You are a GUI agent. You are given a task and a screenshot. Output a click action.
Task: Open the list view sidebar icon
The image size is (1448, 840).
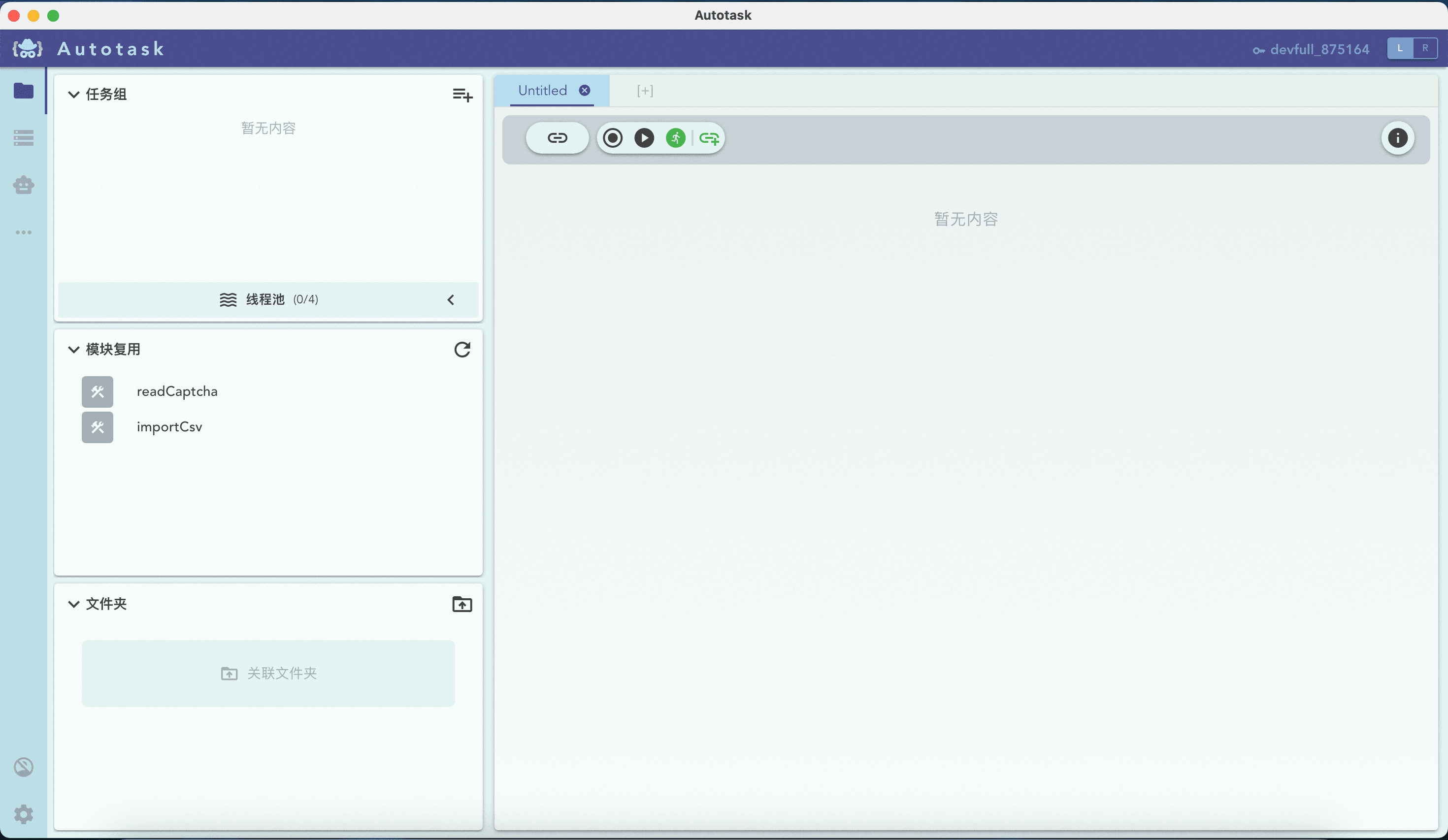(24, 138)
